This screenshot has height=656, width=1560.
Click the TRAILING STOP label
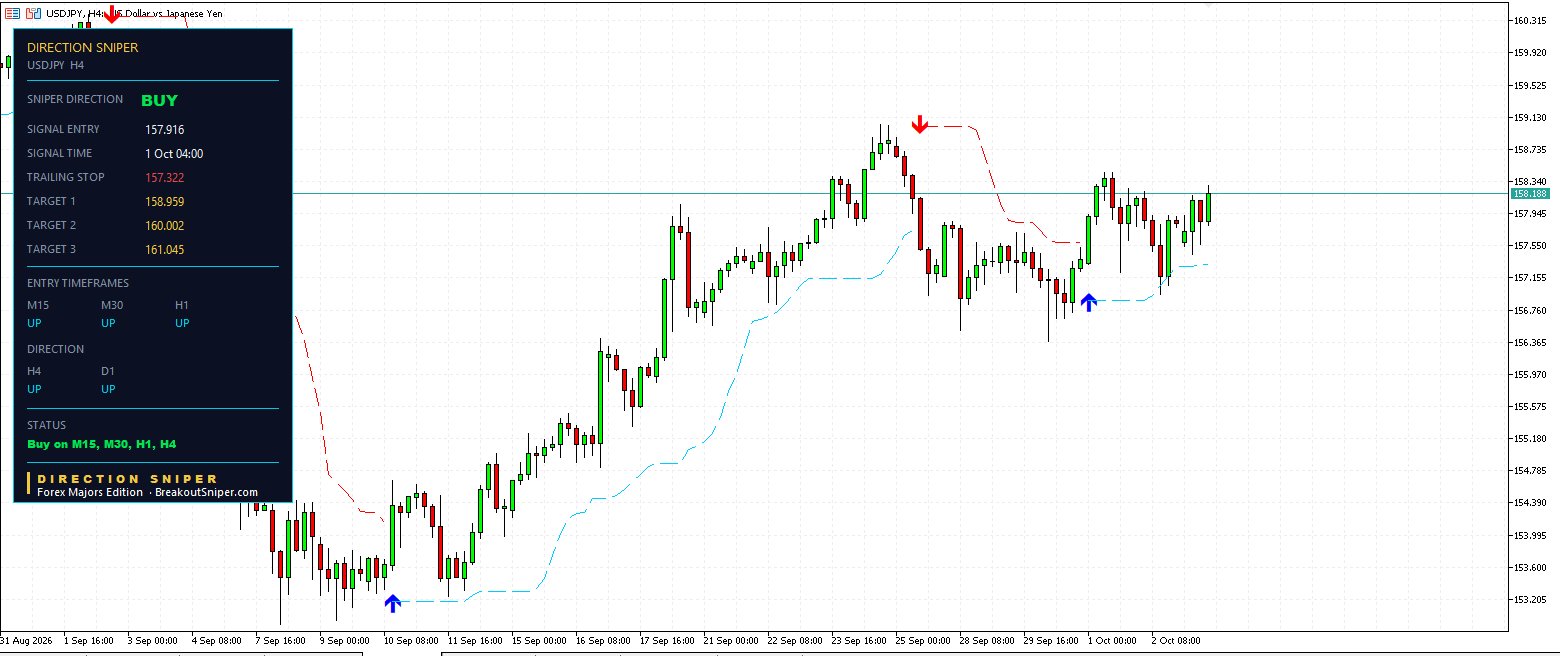[66, 177]
